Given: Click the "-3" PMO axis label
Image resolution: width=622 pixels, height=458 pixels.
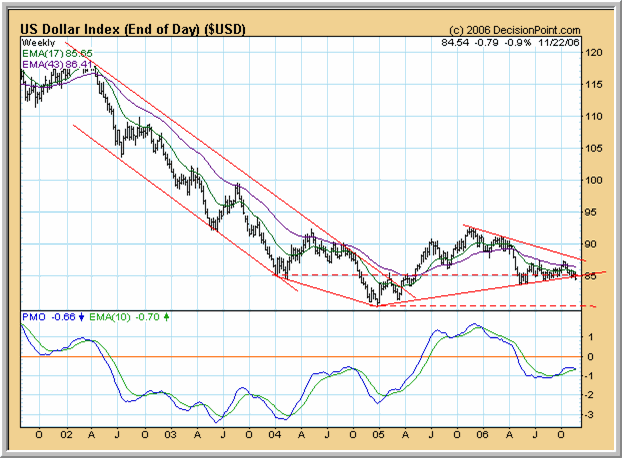Looking at the screenshot, I should [589, 415].
